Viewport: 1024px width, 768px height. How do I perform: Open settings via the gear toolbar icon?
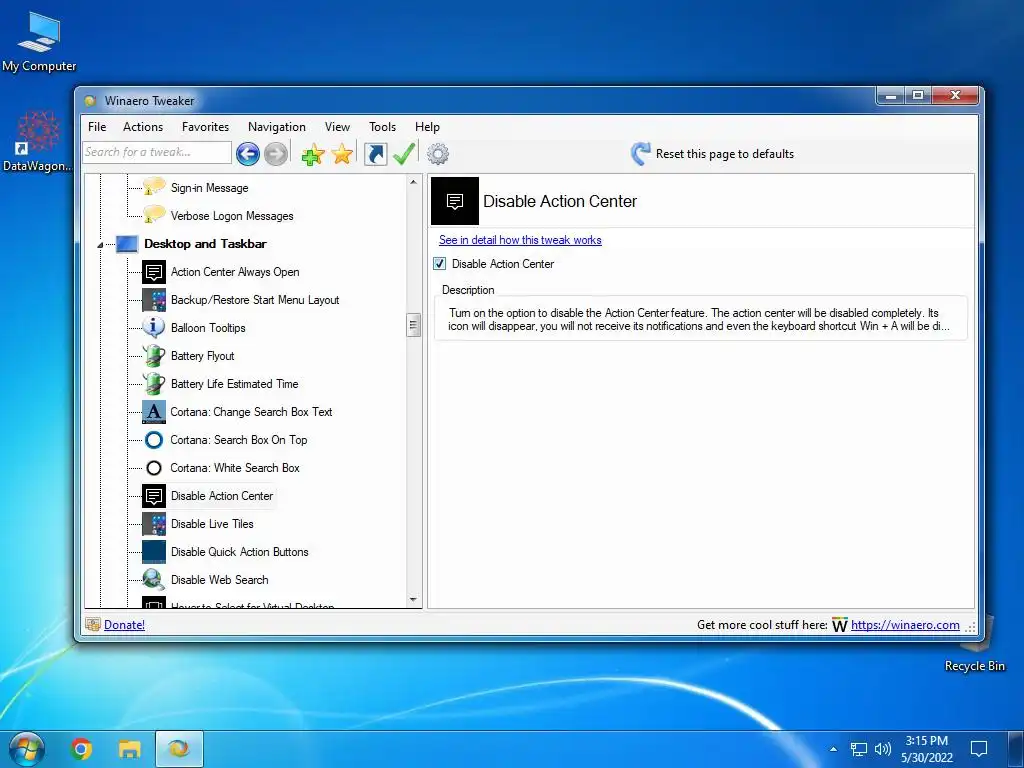coord(438,154)
